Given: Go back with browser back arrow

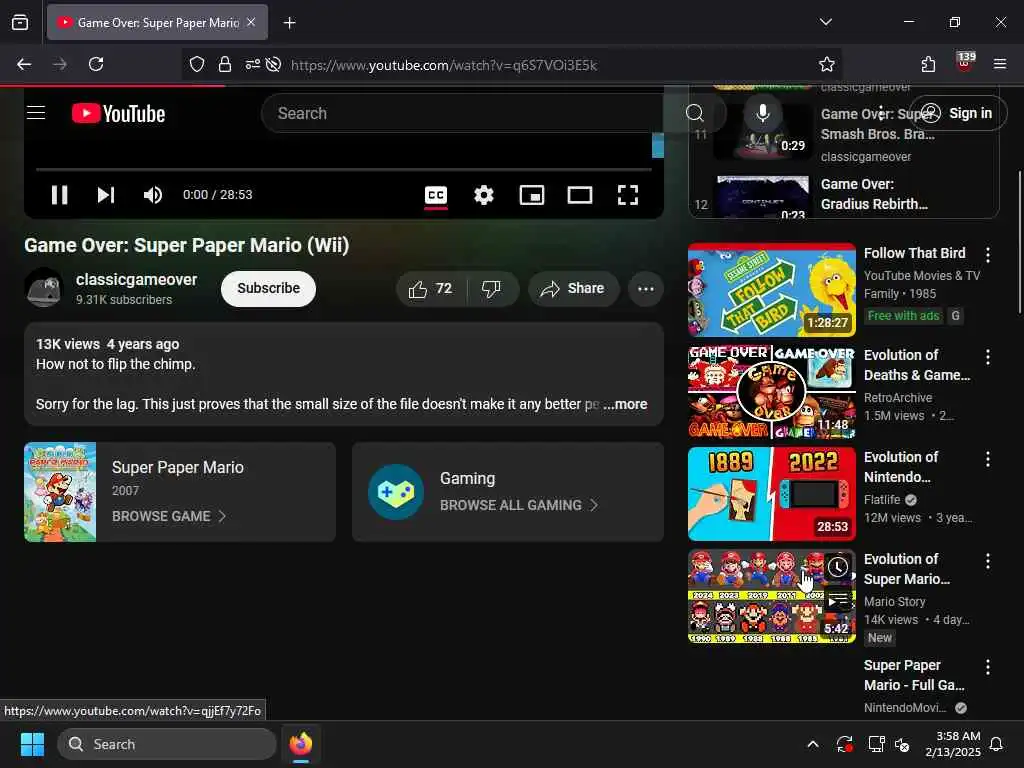Looking at the screenshot, I should [x=24, y=64].
